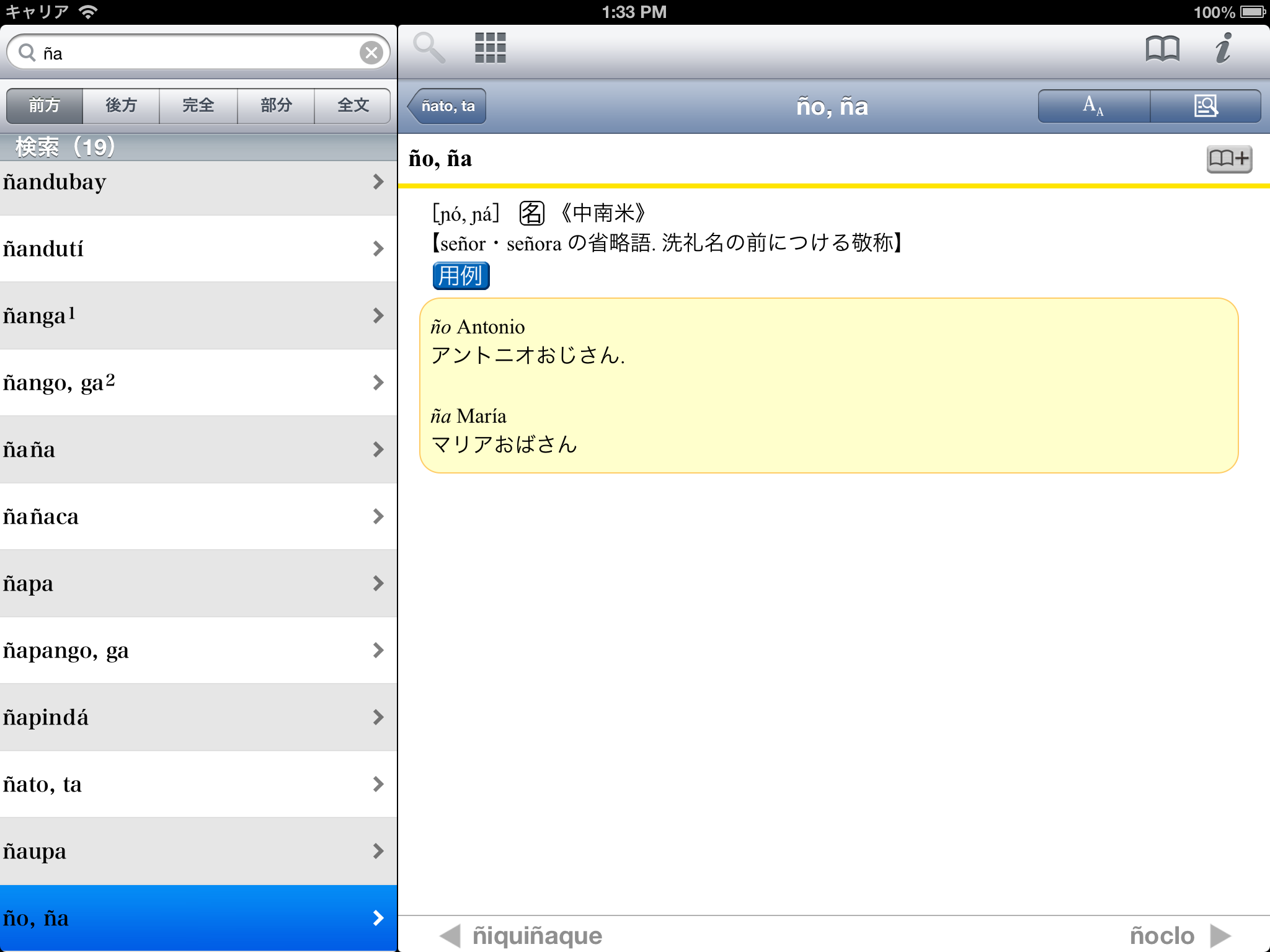Open the bookmarks book icon
This screenshot has height=952, width=1270.
click(x=1162, y=48)
